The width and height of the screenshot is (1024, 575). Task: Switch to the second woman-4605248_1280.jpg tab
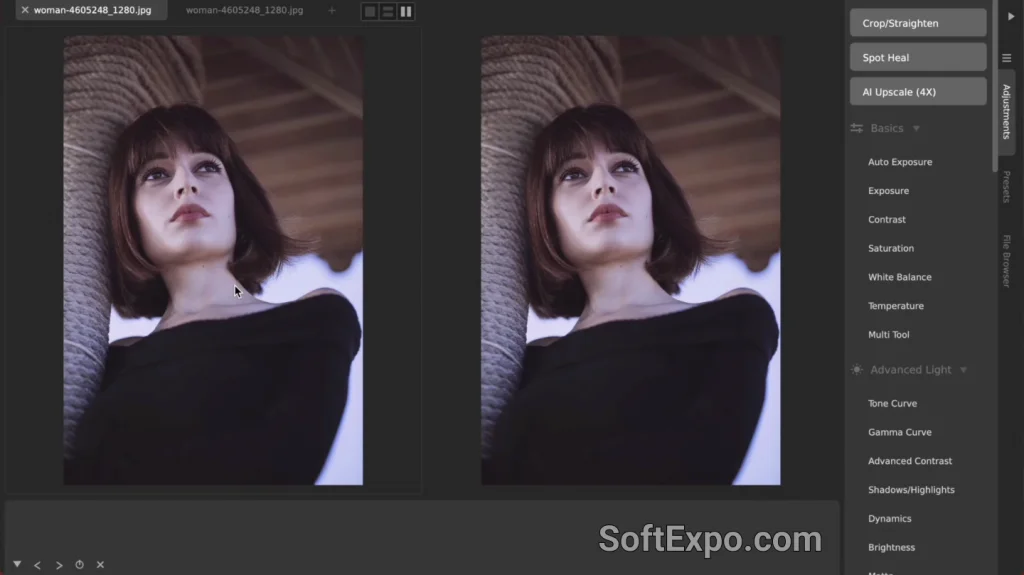(244, 10)
